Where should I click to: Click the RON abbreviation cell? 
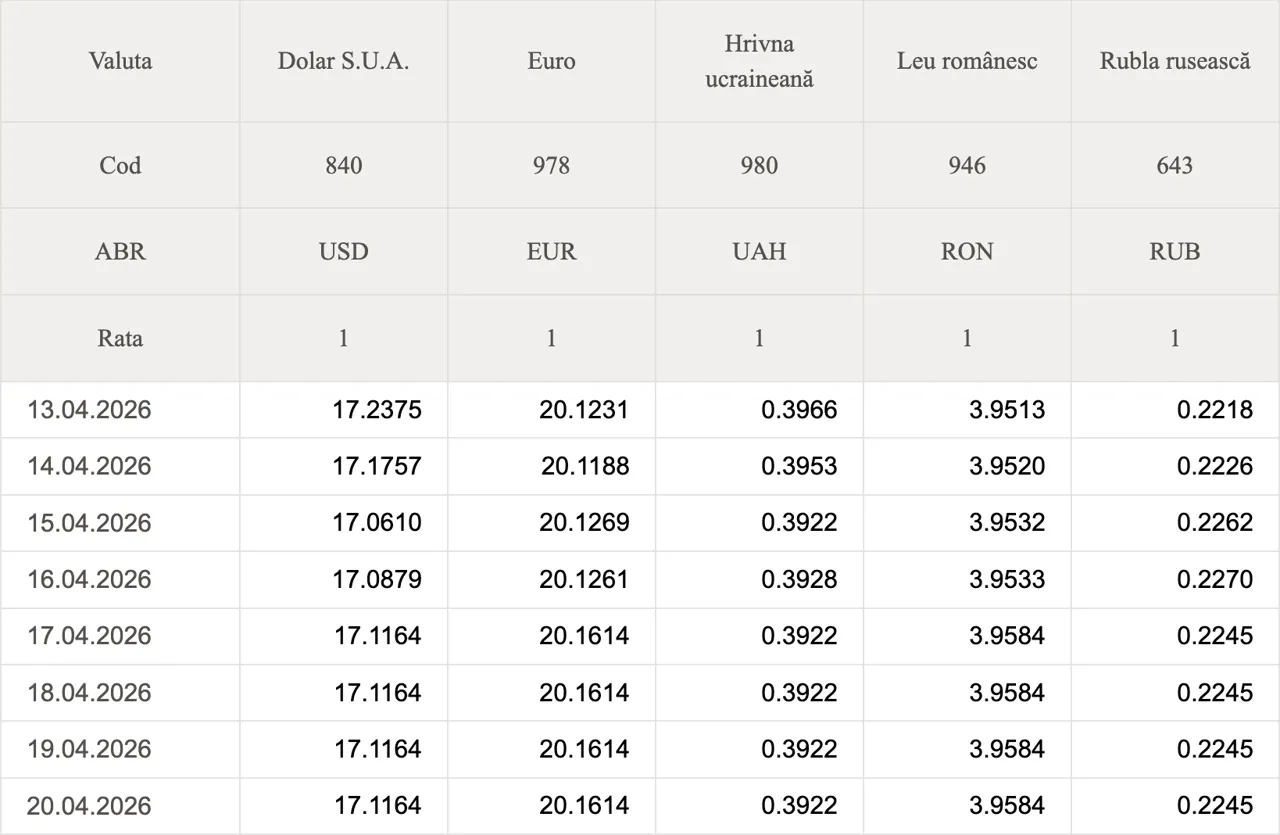tap(967, 251)
